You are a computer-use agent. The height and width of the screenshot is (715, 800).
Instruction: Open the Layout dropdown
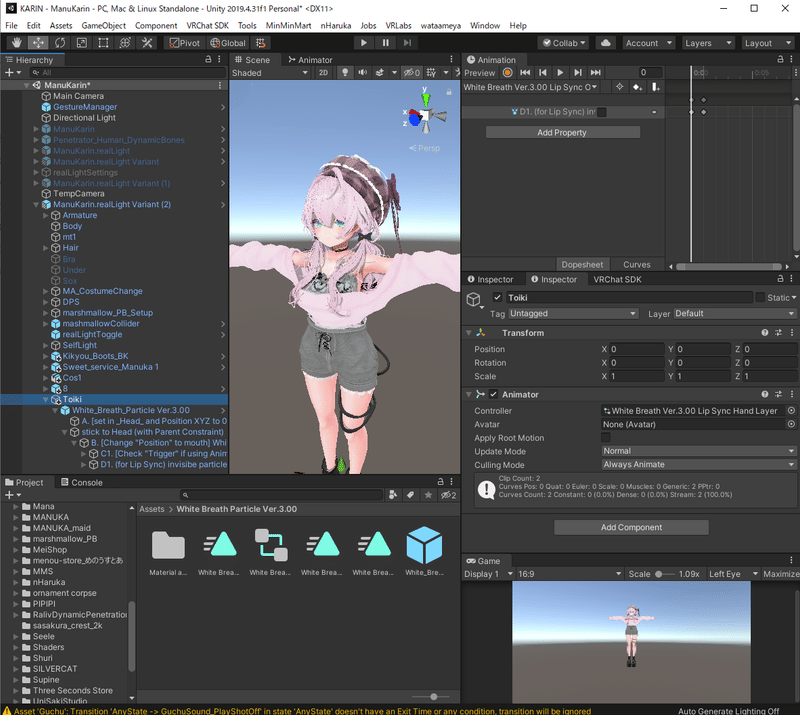coord(768,43)
